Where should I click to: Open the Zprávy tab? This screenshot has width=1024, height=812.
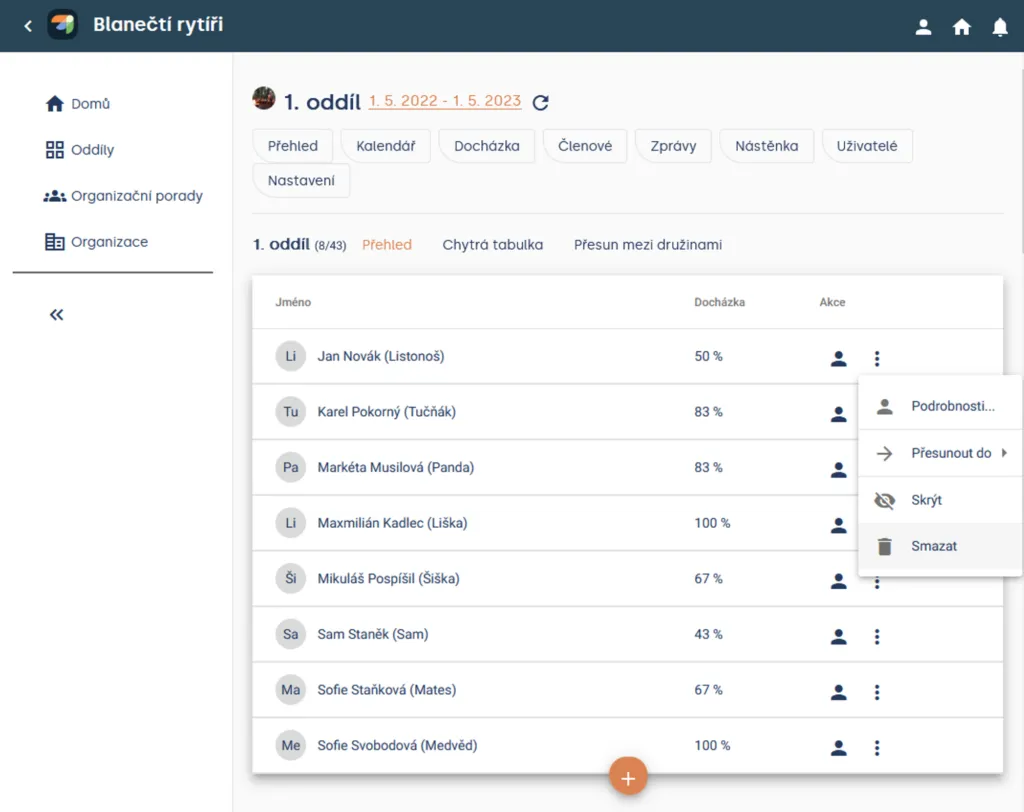673,146
